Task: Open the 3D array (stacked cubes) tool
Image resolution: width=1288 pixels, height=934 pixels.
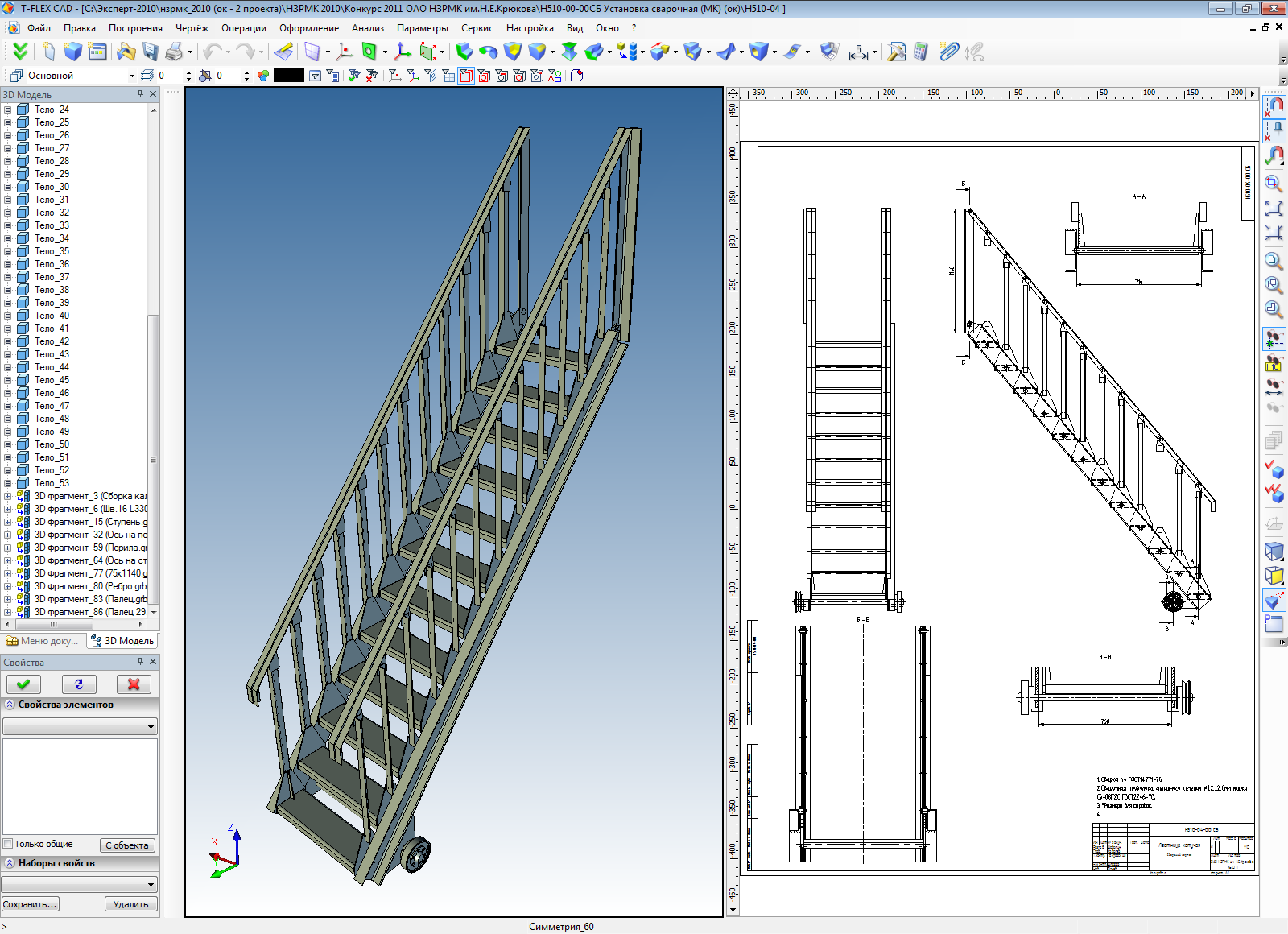Action: 628,52
